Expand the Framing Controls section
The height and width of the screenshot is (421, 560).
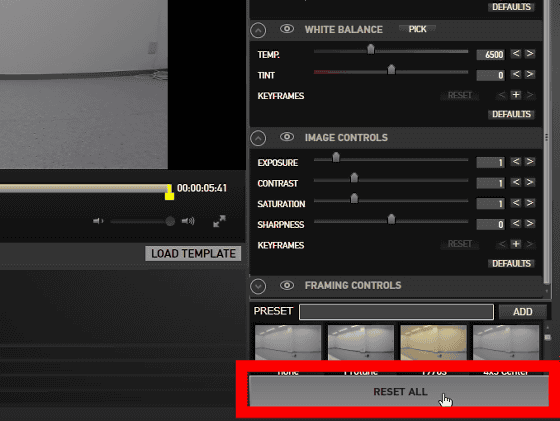[x=258, y=286]
